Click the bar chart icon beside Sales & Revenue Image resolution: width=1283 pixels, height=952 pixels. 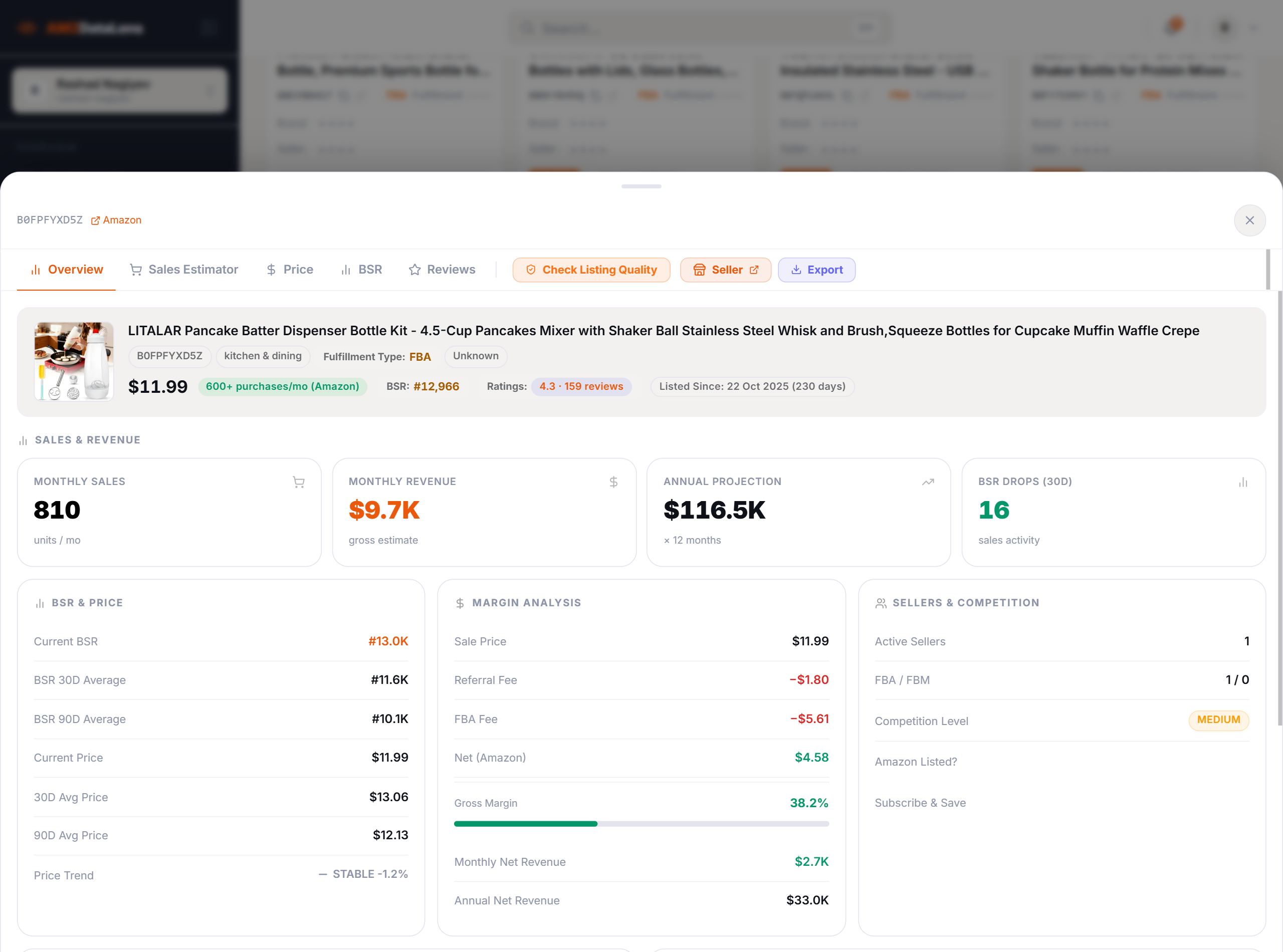coord(23,440)
